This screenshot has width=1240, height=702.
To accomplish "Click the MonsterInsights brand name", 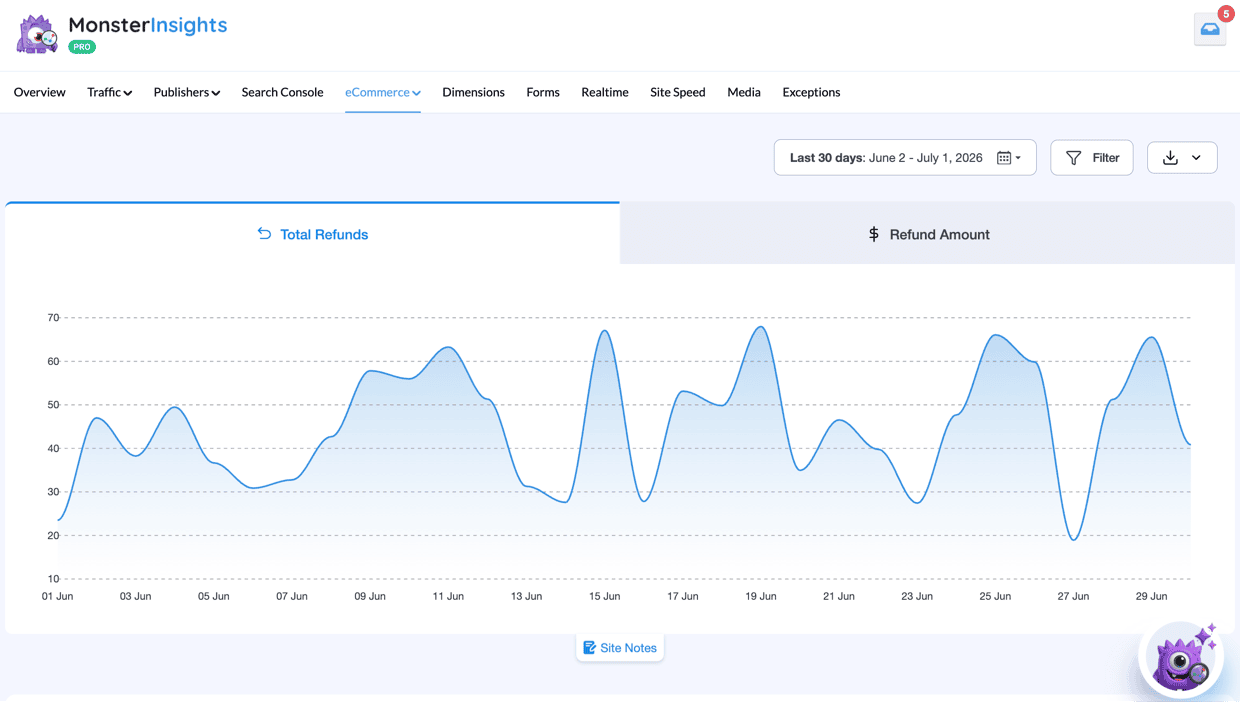I will [148, 25].
